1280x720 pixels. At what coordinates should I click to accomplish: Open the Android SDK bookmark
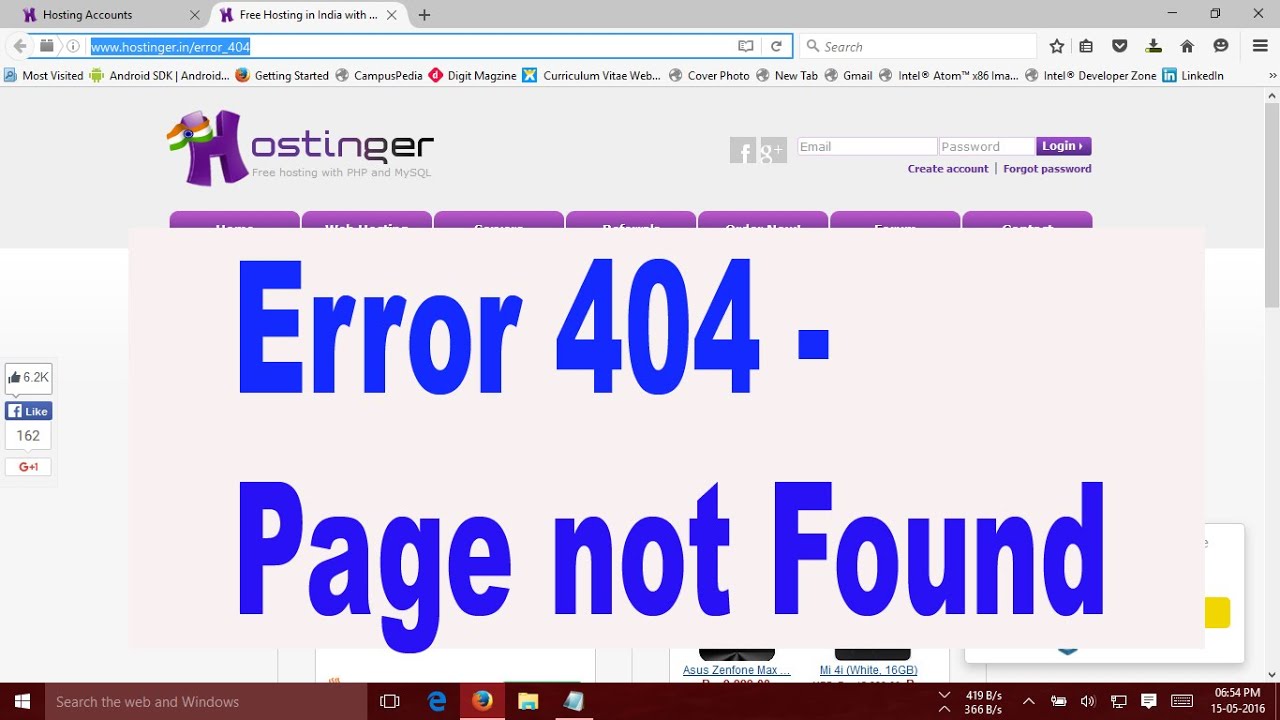click(x=160, y=75)
